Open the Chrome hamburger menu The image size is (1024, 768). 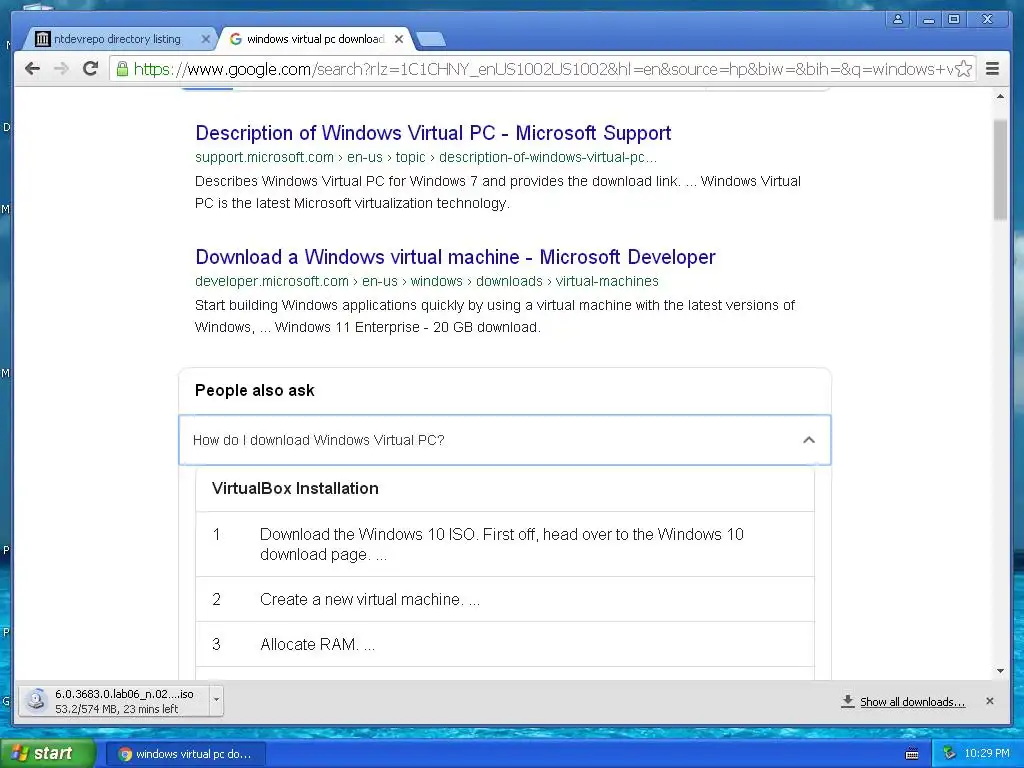pos(992,69)
